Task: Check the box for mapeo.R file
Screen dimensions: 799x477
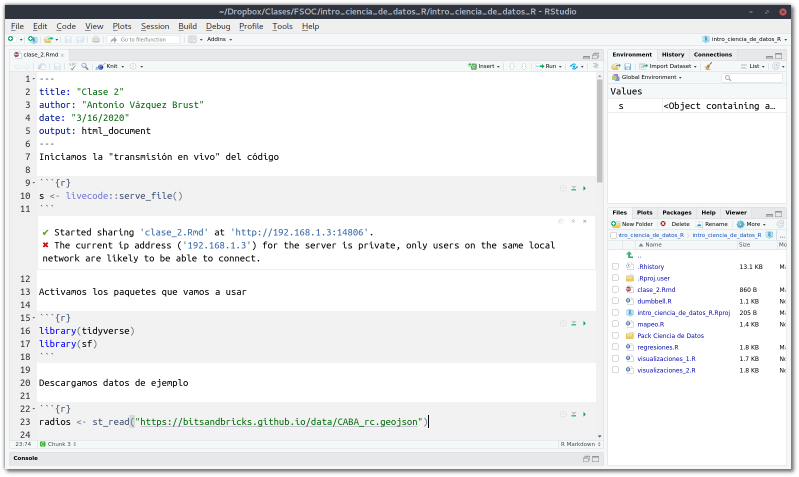Action: [615, 324]
